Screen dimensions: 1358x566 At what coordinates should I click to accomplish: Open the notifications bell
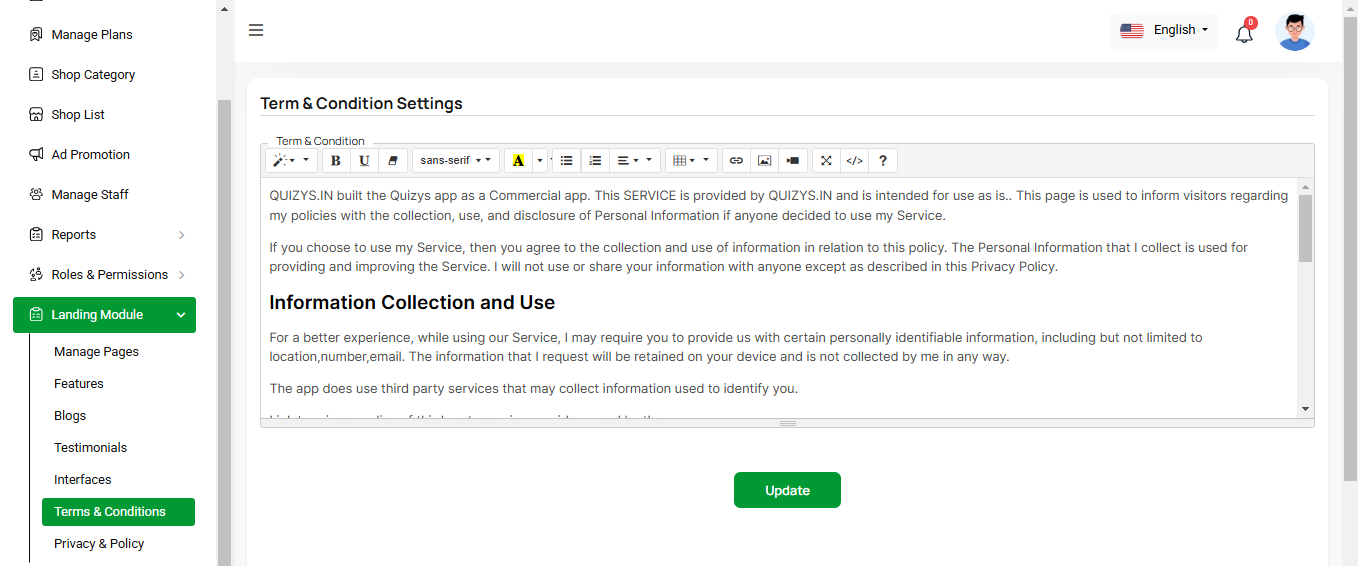(1244, 33)
